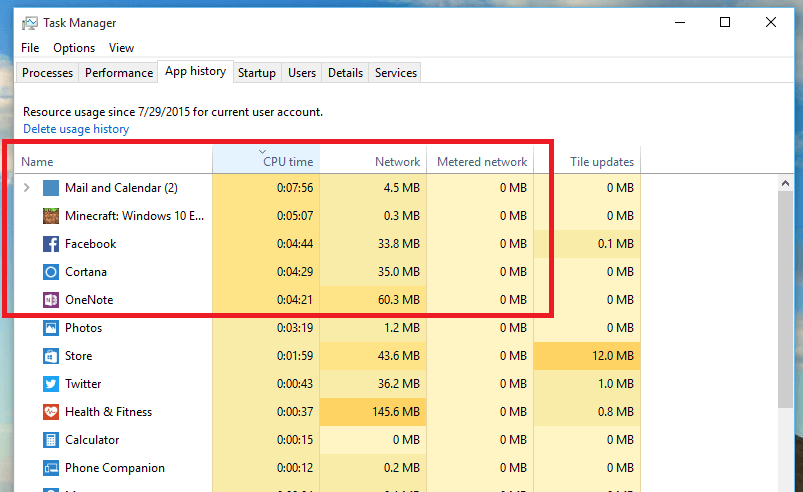Viewport: 803px width, 492px height.
Task: Click the 60.3 MB network value
Action: 399,300
